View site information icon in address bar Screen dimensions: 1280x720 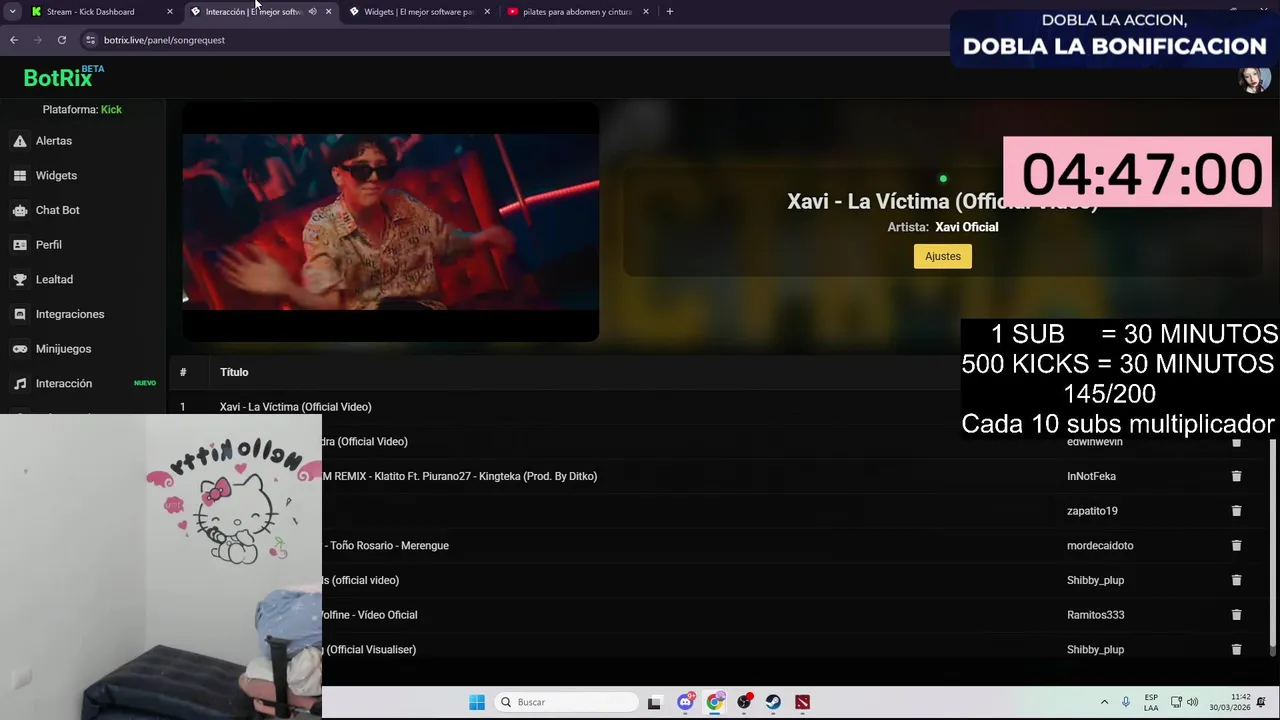90,40
